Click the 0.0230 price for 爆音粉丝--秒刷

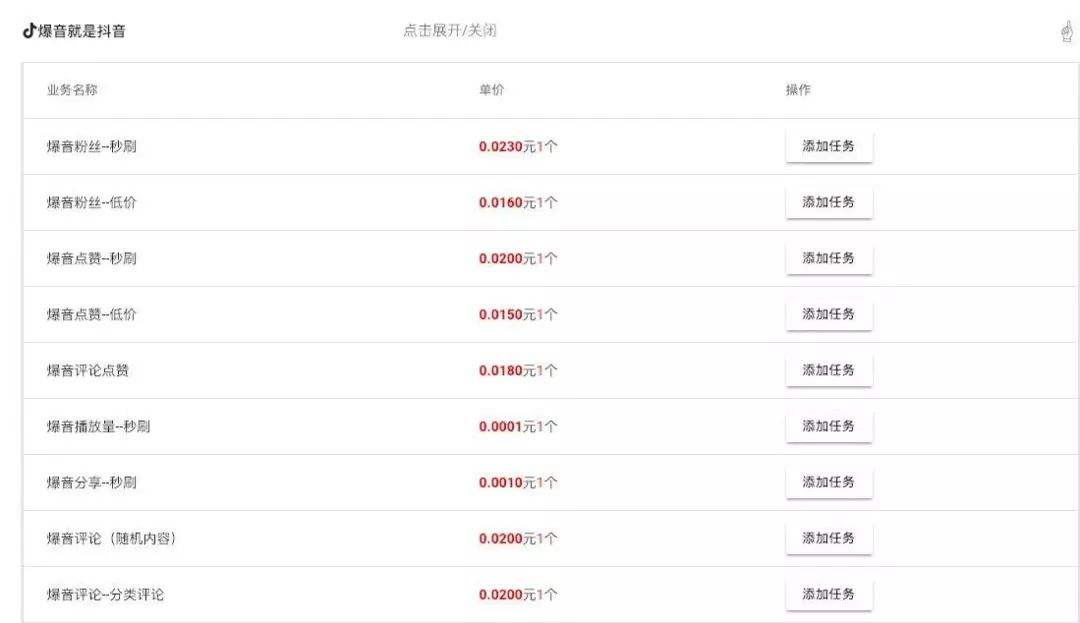click(x=500, y=145)
